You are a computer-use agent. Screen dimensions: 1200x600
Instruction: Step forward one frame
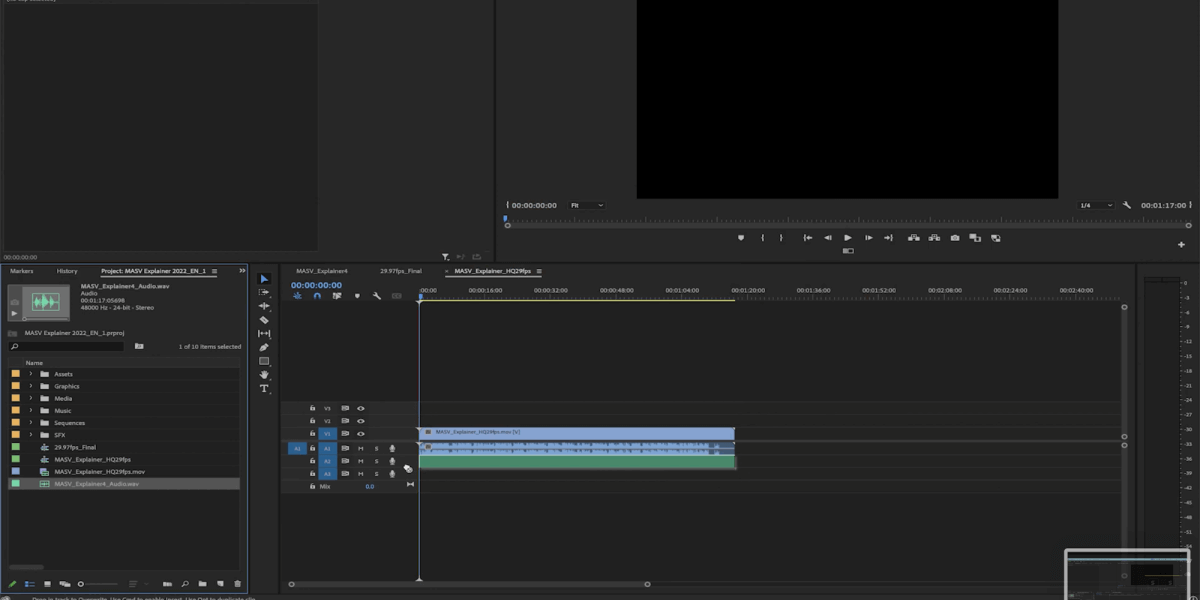point(868,238)
